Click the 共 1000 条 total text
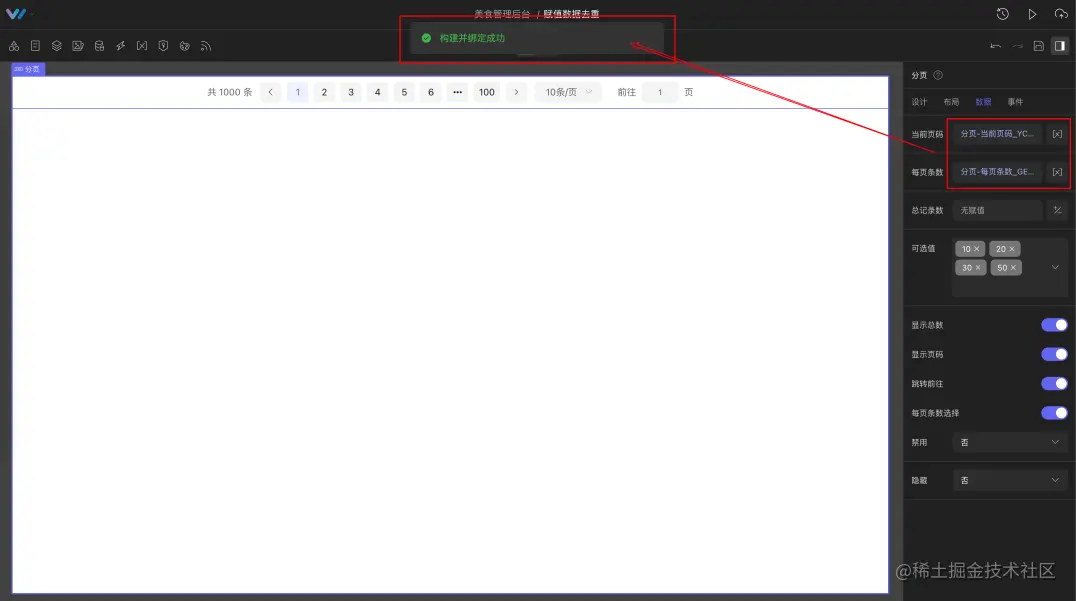 pyautogui.click(x=230, y=92)
